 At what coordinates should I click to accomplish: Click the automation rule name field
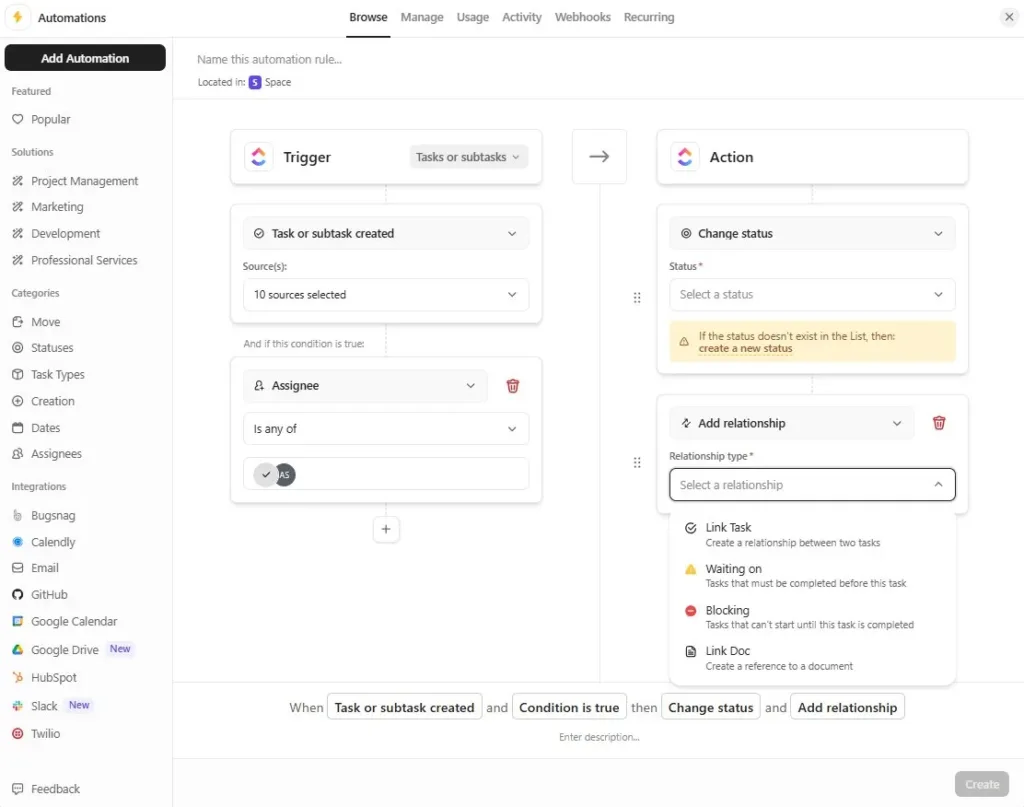[269, 59]
